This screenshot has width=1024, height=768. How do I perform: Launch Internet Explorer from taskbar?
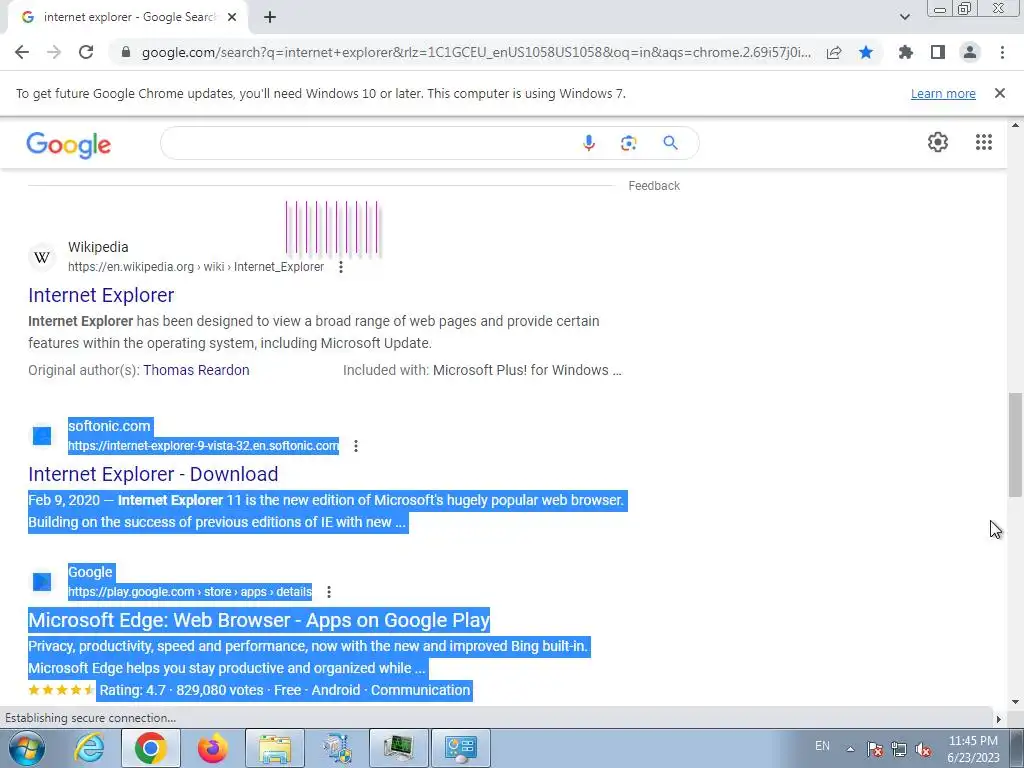(x=89, y=748)
